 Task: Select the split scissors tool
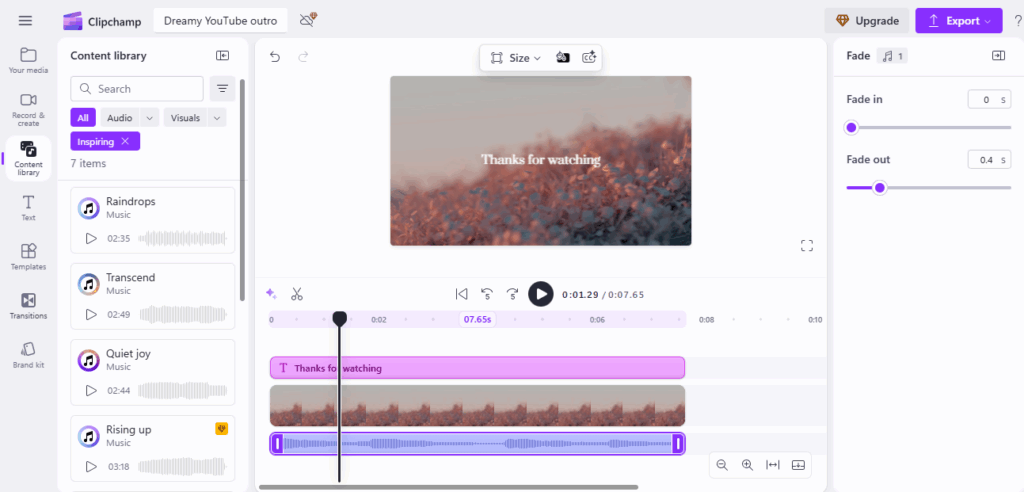(x=297, y=294)
